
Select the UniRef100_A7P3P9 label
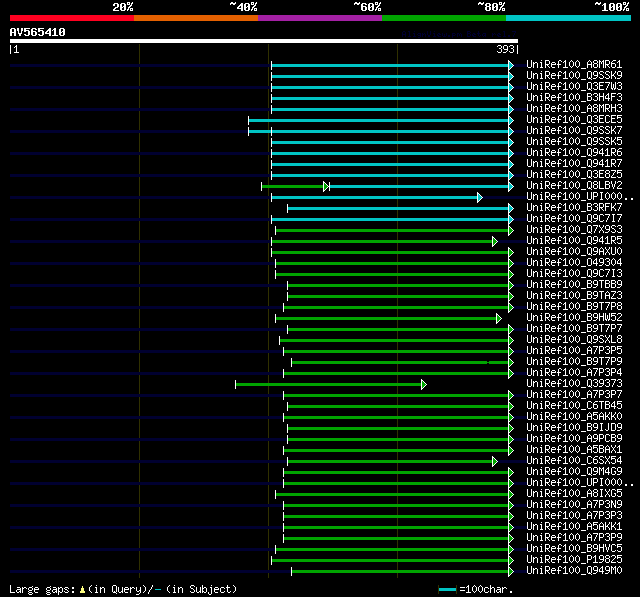(x=574, y=538)
